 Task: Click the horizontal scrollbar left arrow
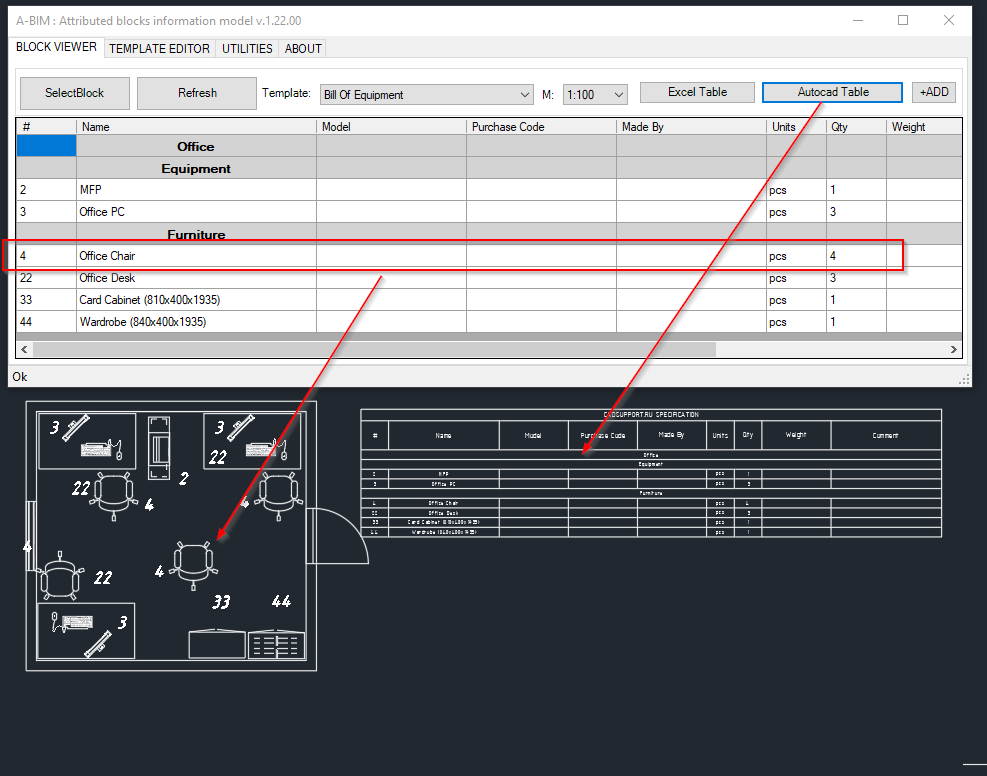point(24,349)
